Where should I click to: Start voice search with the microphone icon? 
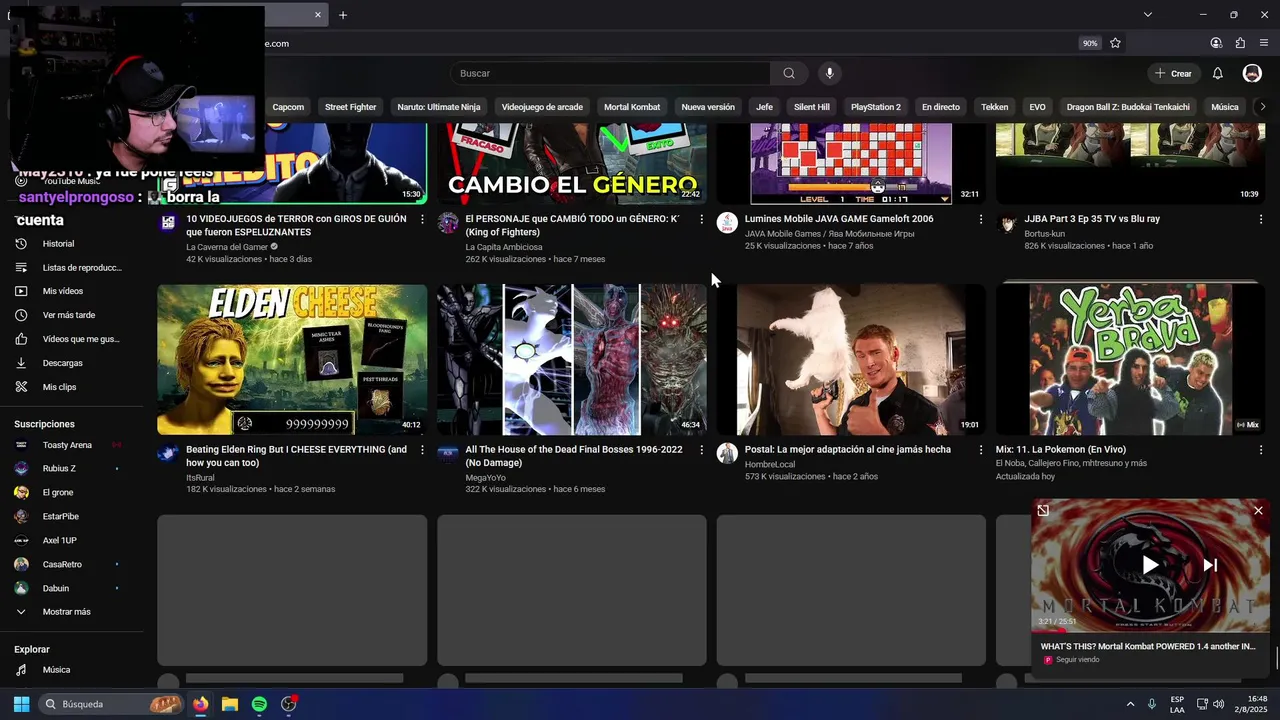(829, 73)
